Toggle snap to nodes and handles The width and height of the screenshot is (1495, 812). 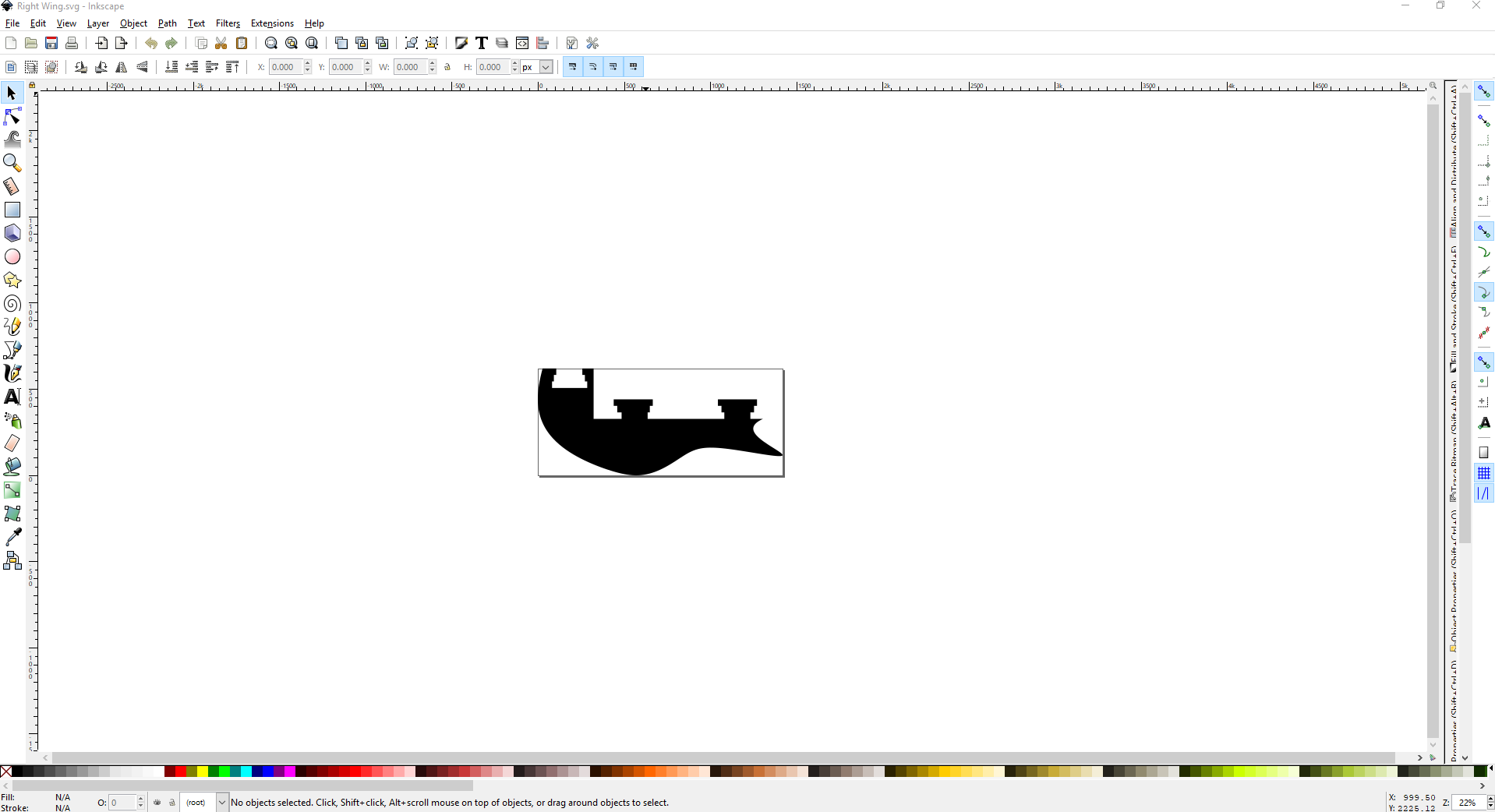pos(1483,231)
